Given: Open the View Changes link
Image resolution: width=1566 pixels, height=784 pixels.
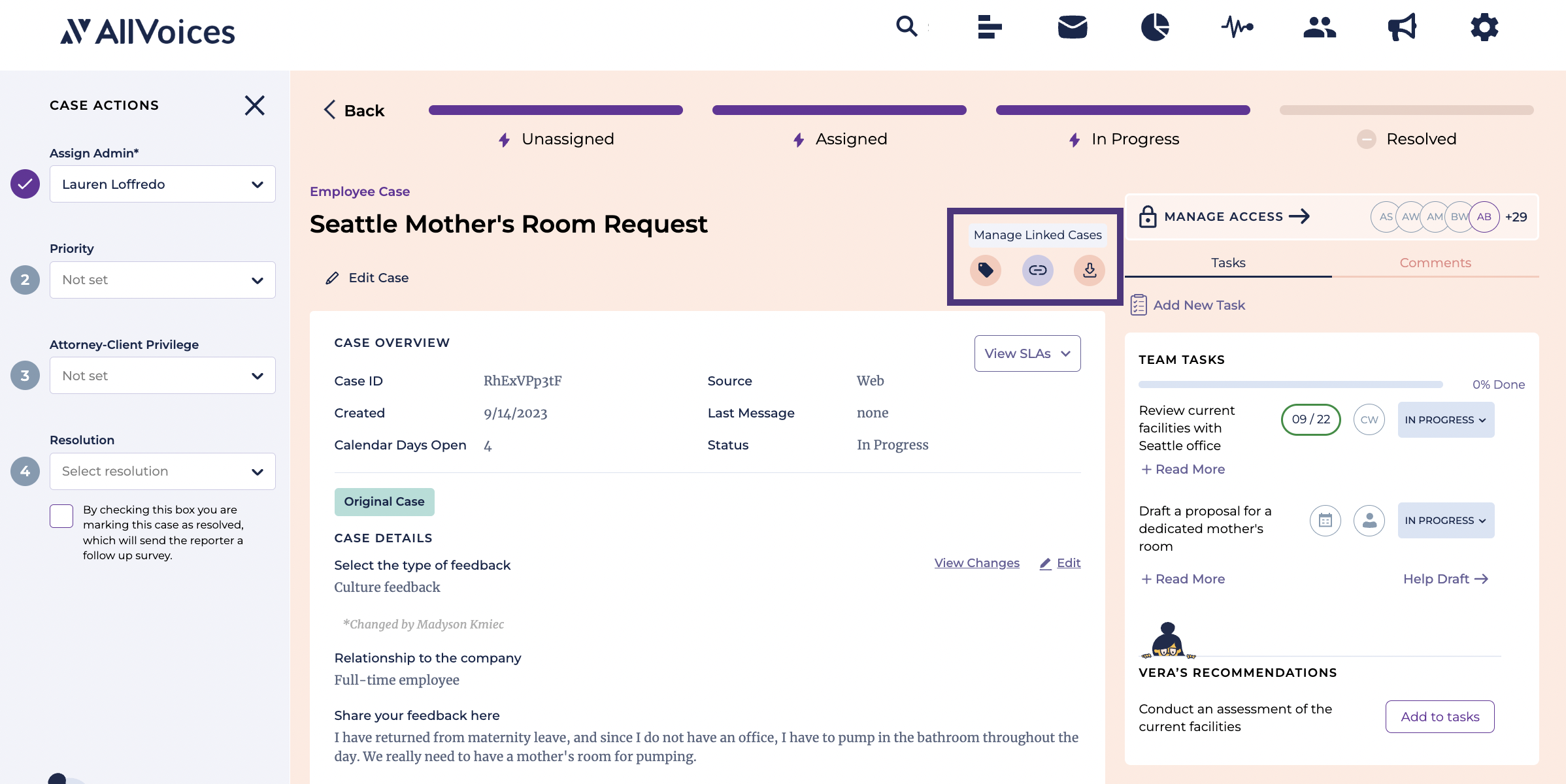Looking at the screenshot, I should coord(976,563).
